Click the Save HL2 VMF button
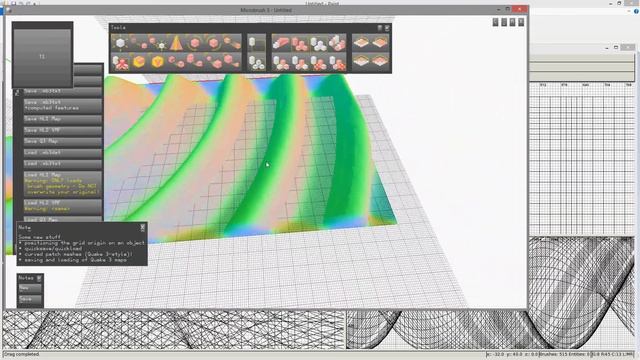 (62, 130)
